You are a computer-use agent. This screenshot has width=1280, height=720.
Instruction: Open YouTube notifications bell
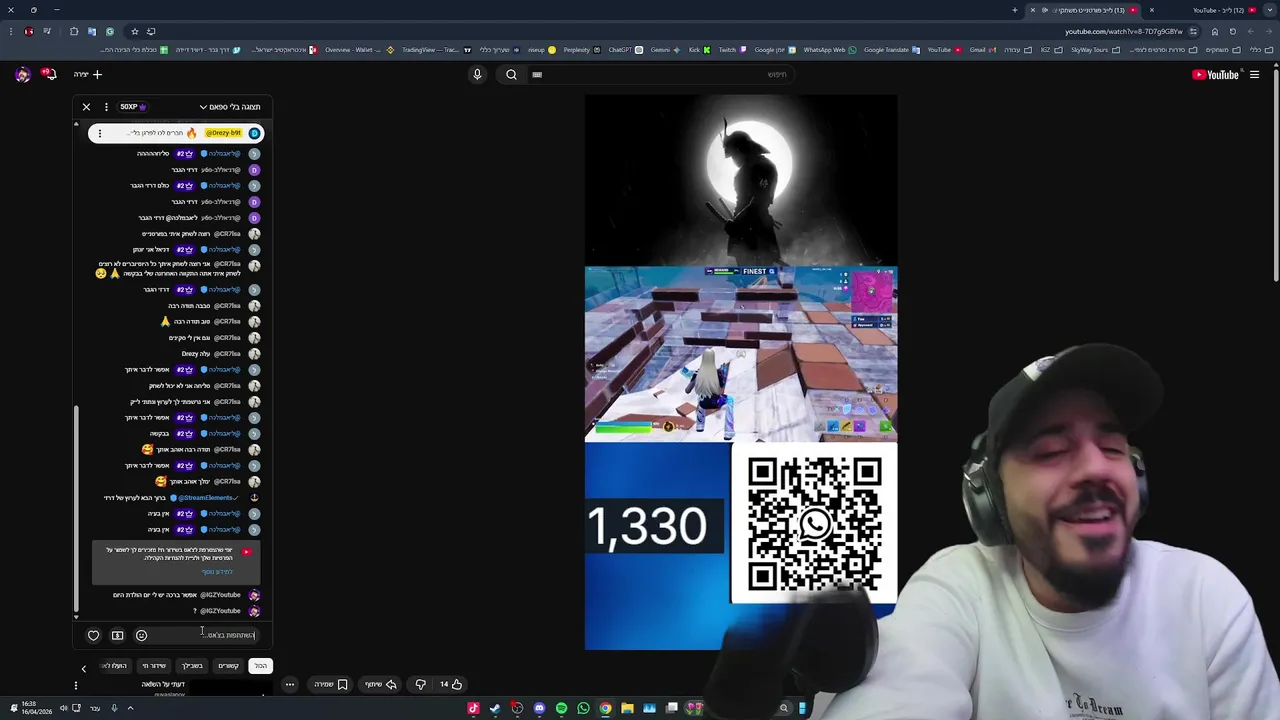[x=48, y=74]
